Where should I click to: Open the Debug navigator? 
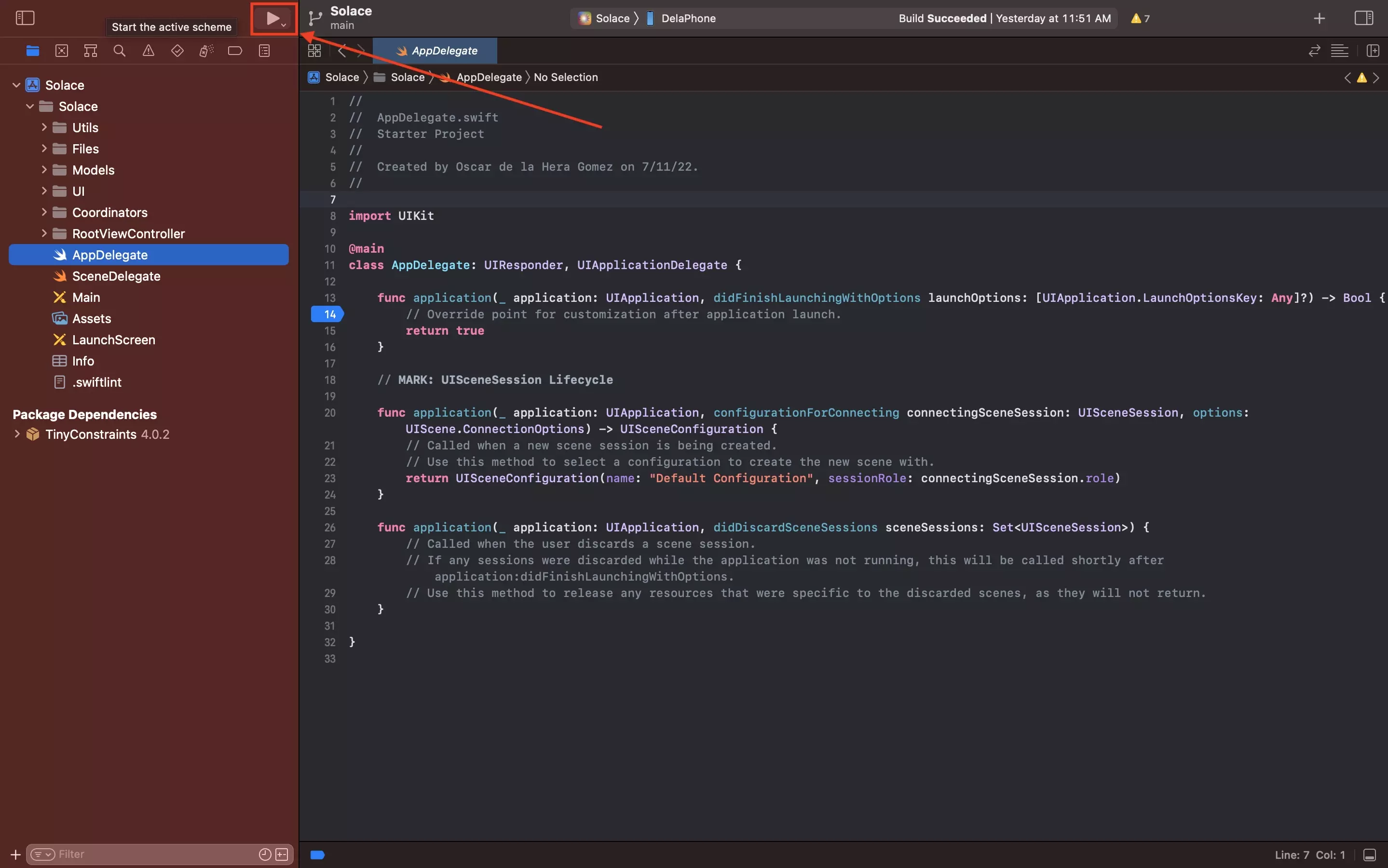tap(206, 51)
